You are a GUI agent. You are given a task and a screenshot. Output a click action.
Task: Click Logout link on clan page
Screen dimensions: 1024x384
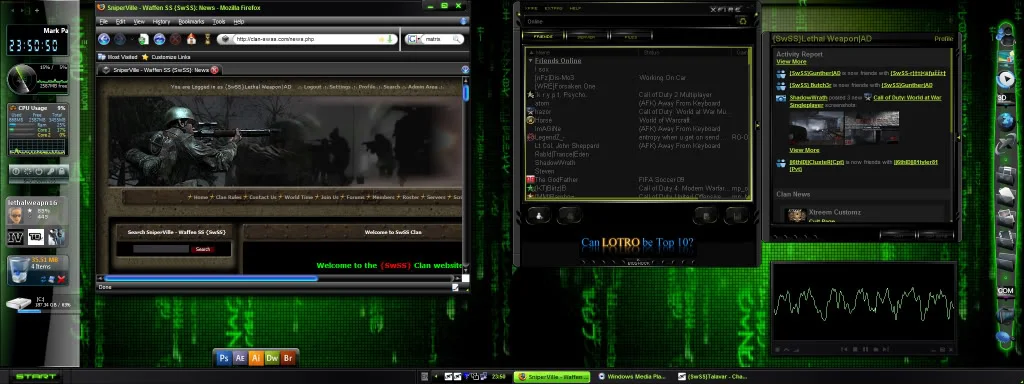point(312,87)
